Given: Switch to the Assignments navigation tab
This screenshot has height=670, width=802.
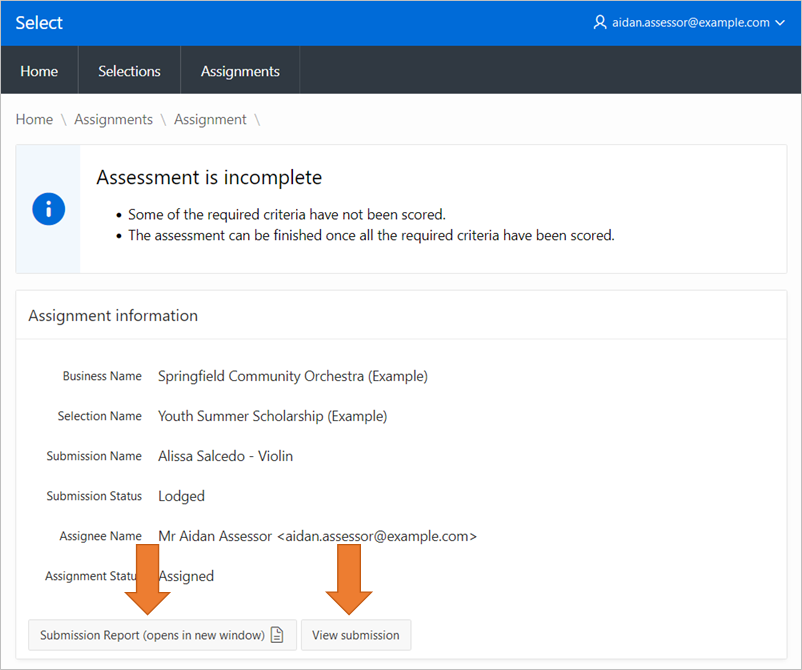Looking at the screenshot, I should 240,71.
